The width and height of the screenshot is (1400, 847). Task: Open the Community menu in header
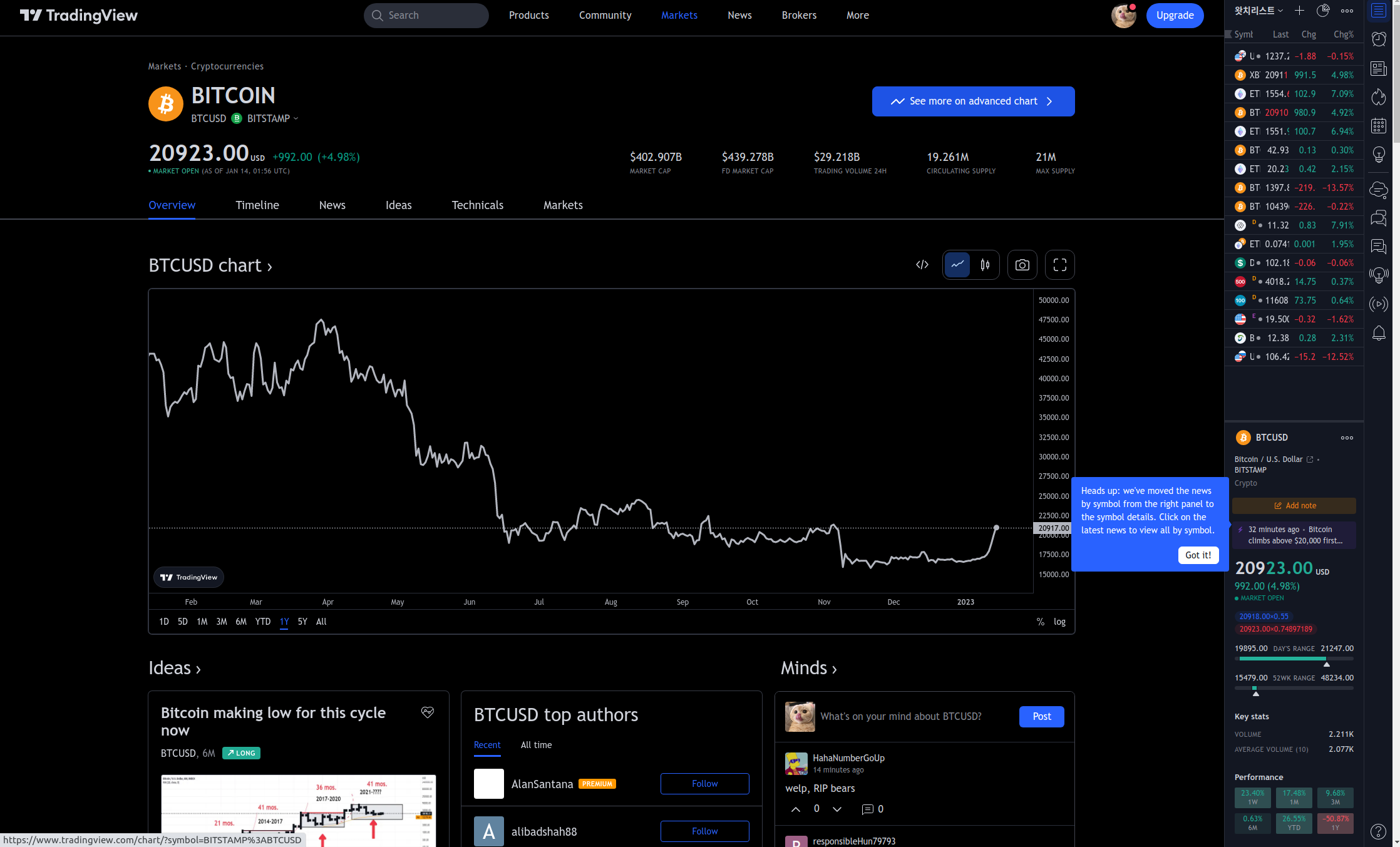click(605, 15)
